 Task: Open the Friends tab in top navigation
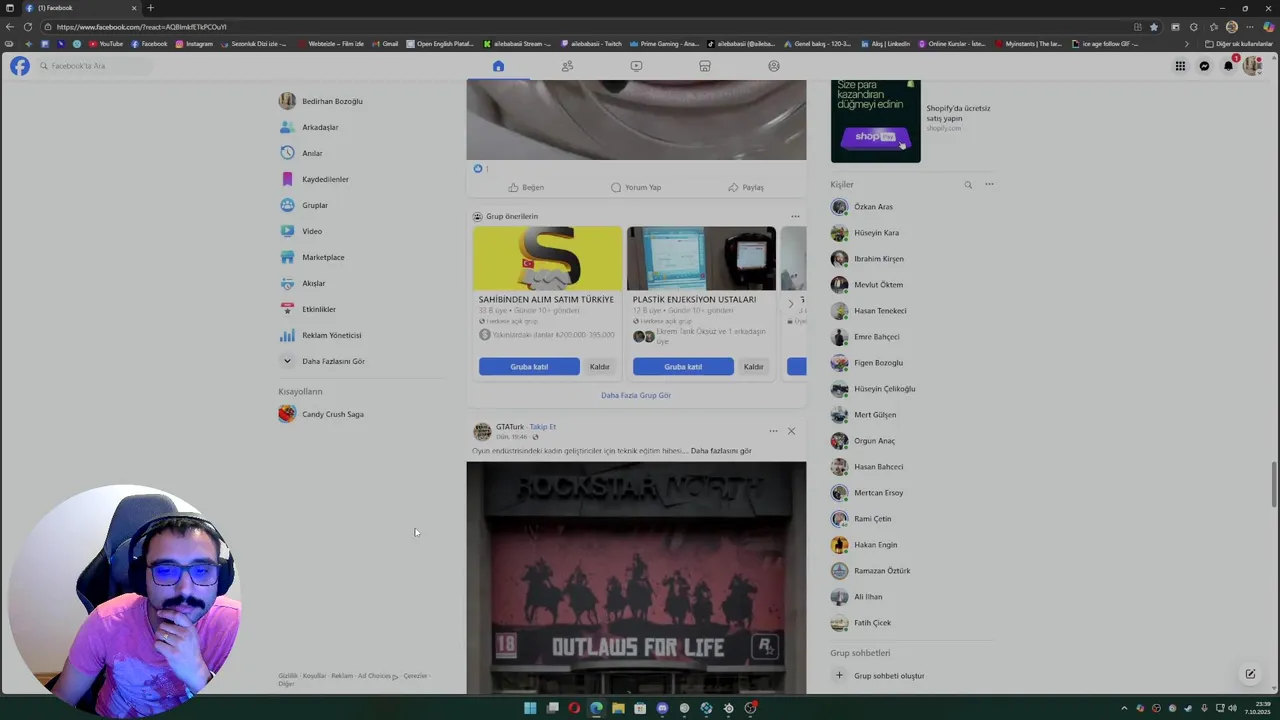[567, 66]
